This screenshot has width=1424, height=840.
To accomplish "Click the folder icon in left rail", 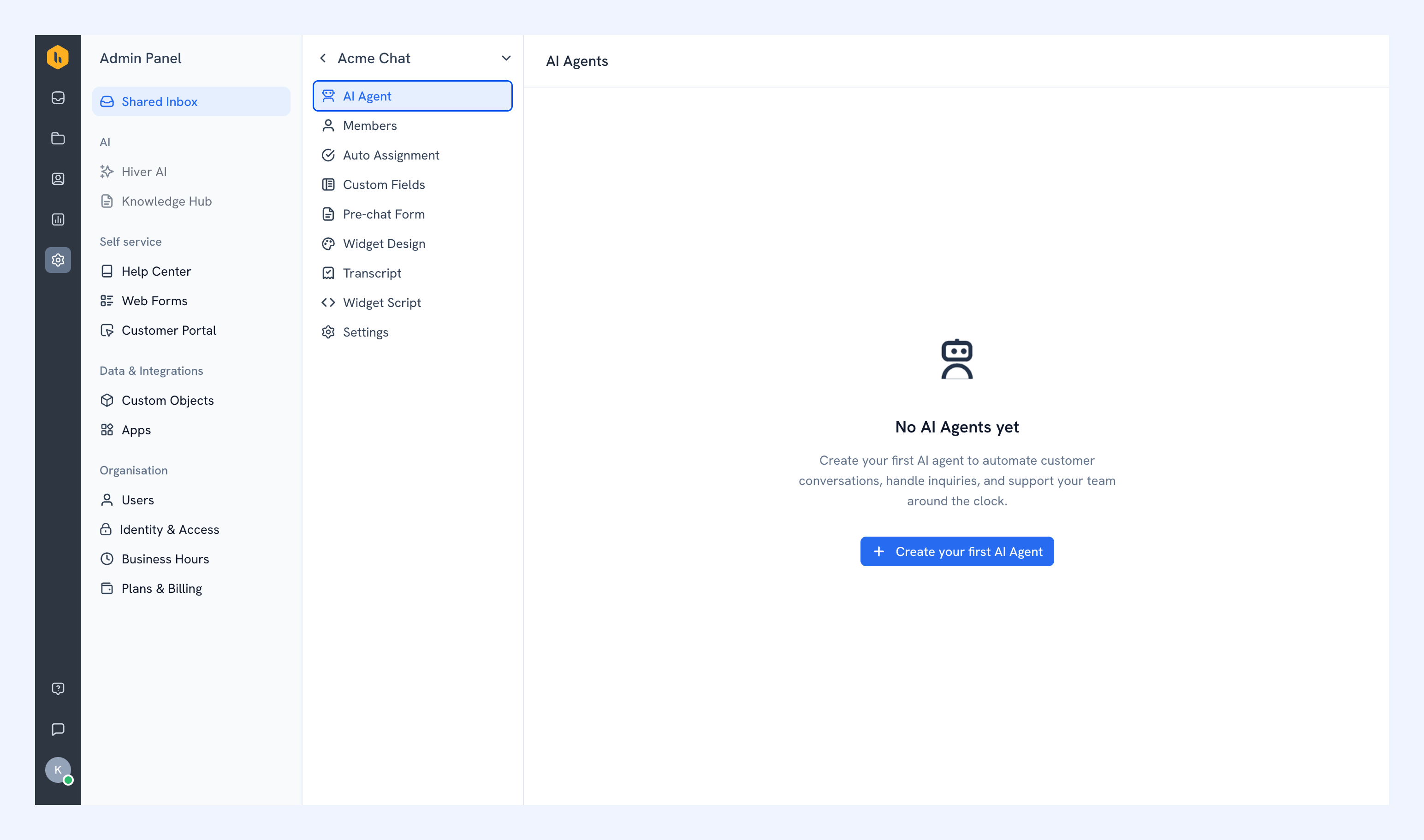I will [x=58, y=139].
